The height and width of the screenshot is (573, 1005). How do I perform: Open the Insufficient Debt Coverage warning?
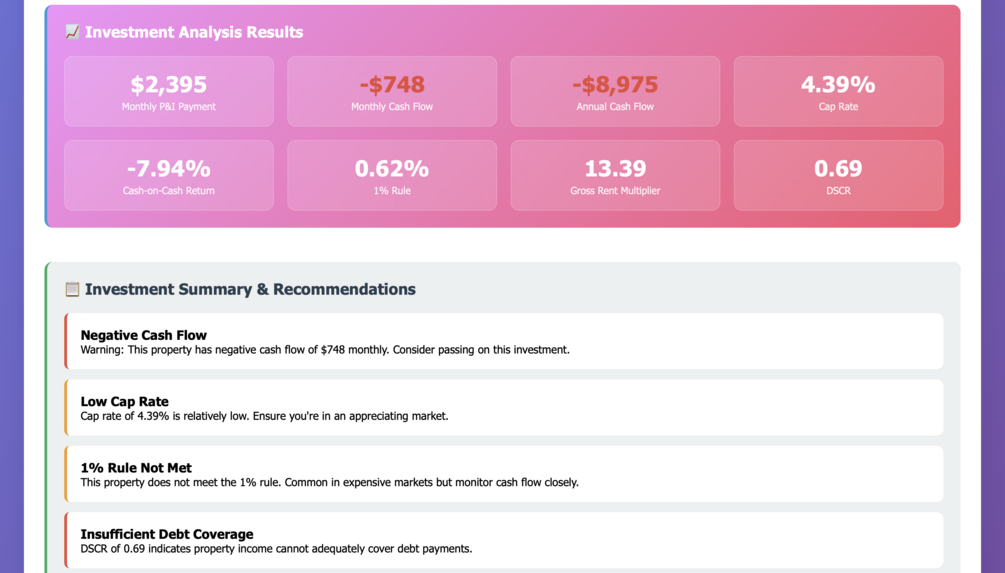coord(505,540)
